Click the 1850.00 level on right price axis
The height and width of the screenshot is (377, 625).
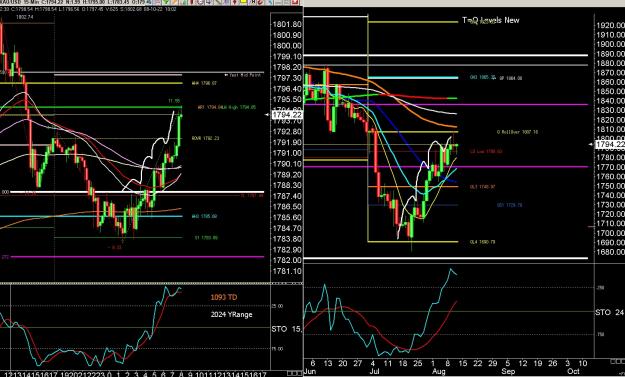610,92
